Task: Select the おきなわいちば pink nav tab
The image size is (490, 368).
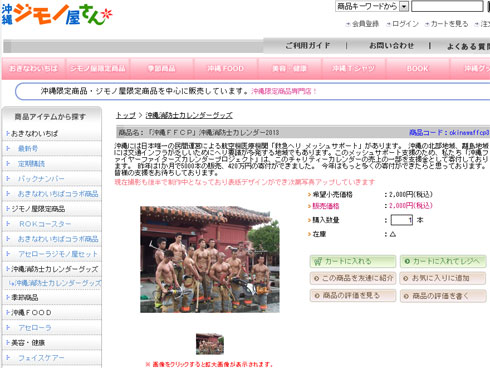Action: click(33, 69)
